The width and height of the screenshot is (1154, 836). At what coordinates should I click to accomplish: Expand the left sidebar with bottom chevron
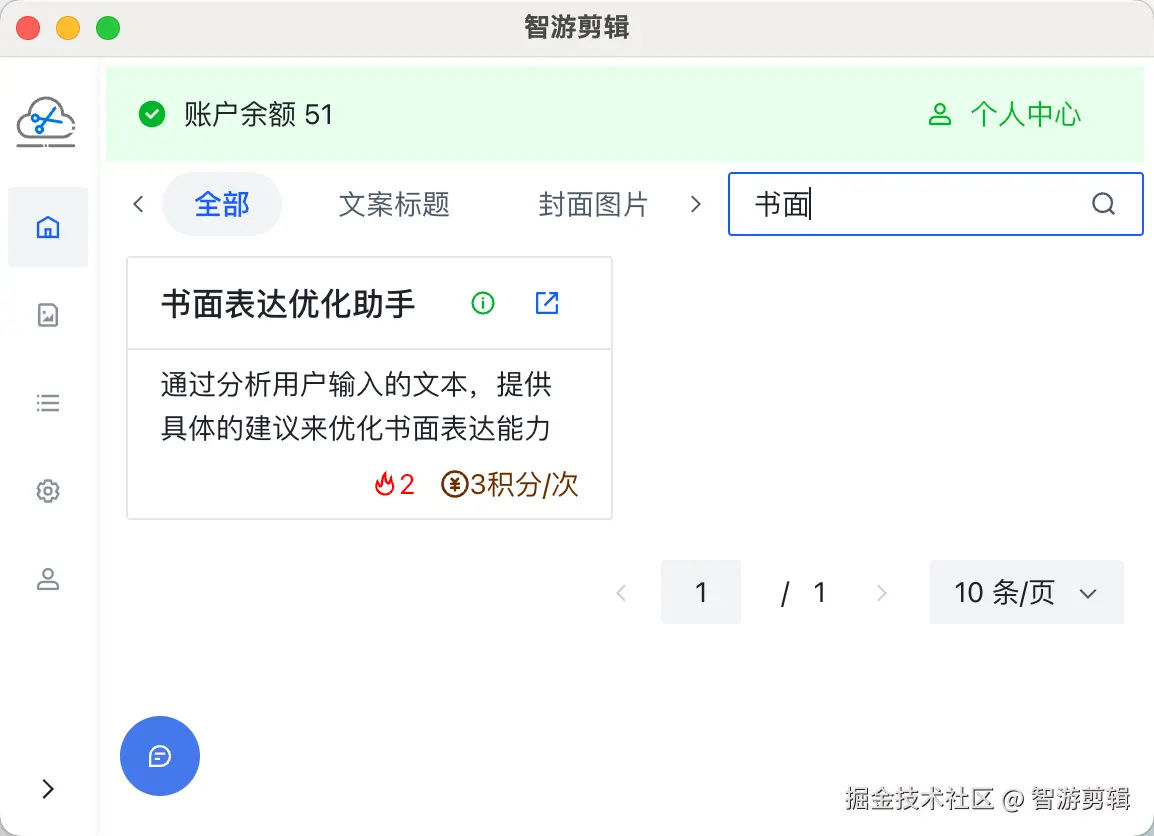(x=48, y=789)
